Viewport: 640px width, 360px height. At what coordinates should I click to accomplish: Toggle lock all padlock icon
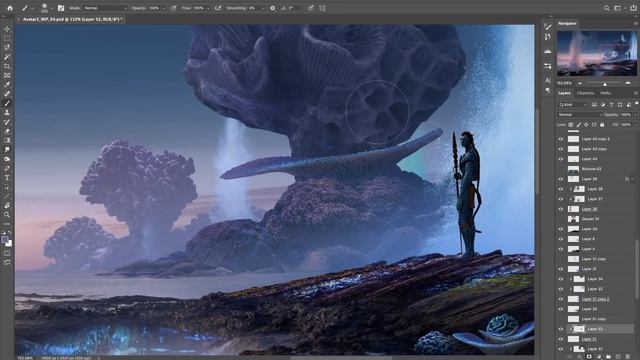602,124
